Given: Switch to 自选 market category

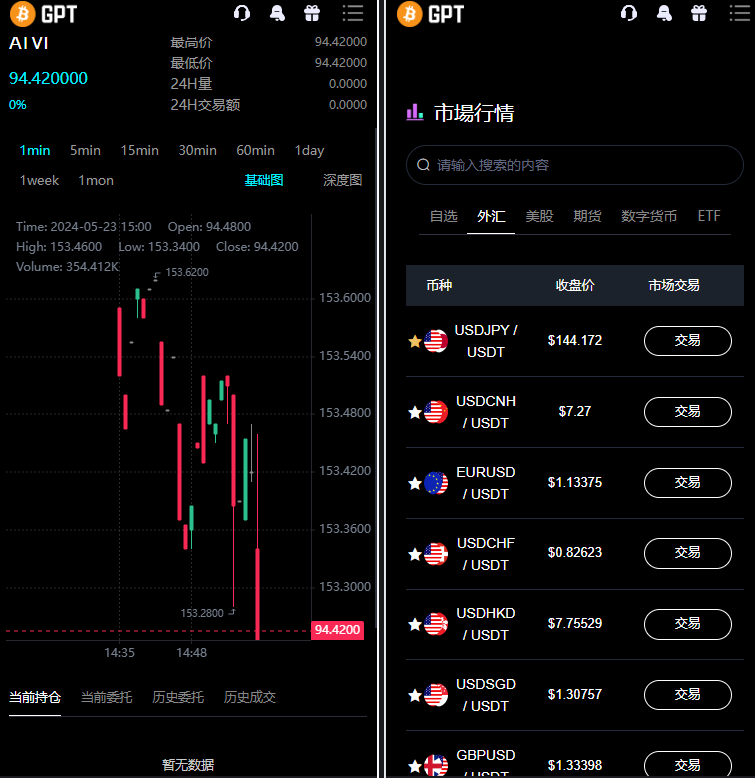Looking at the screenshot, I should click(443, 216).
